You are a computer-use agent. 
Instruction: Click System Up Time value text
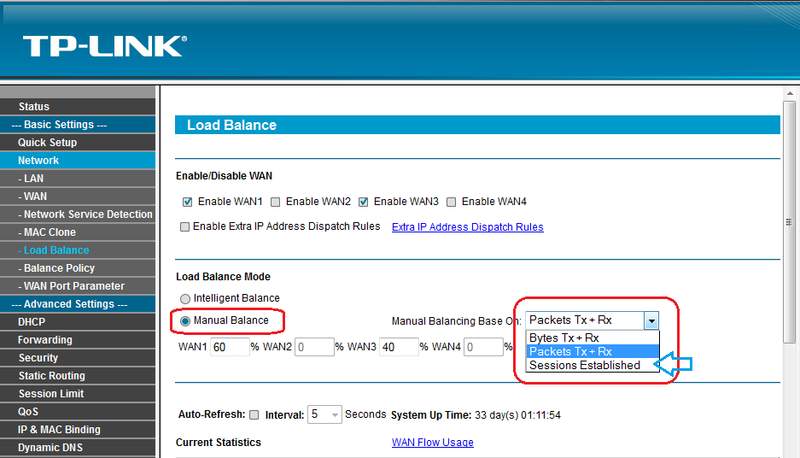[x=517, y=415]
